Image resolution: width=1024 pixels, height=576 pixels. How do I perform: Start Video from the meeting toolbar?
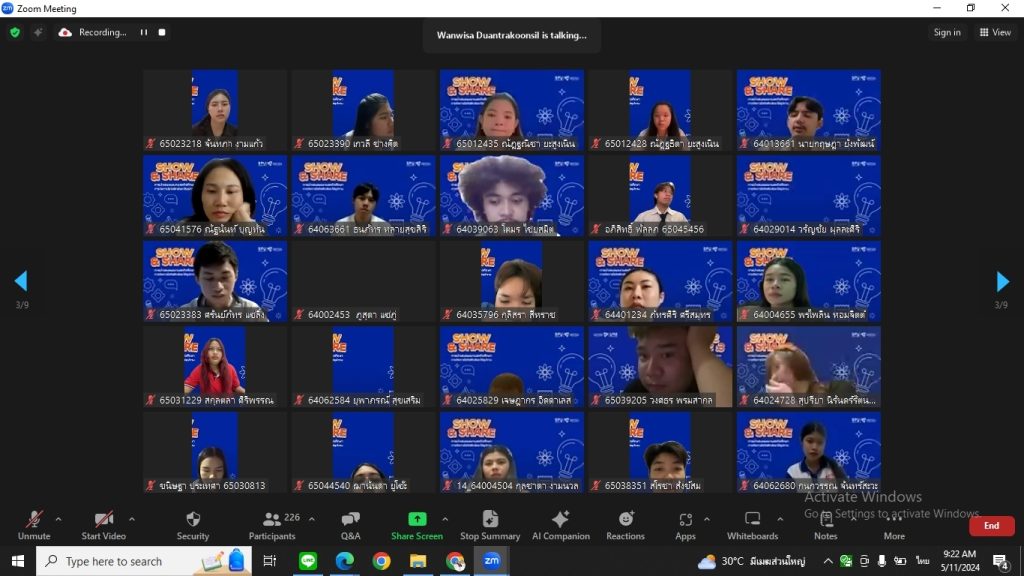(x=103, y=525)
